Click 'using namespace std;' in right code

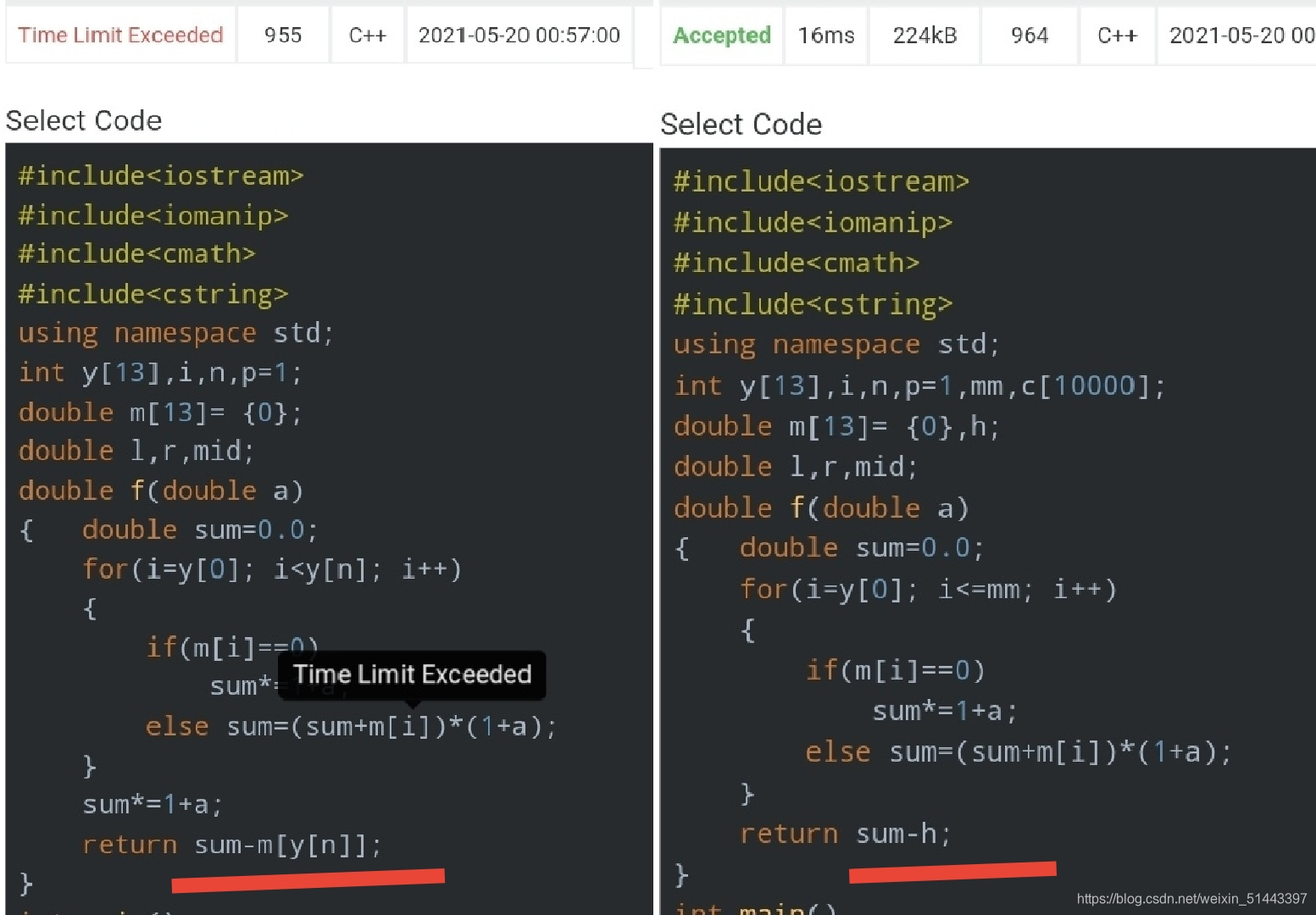(836, 345)
